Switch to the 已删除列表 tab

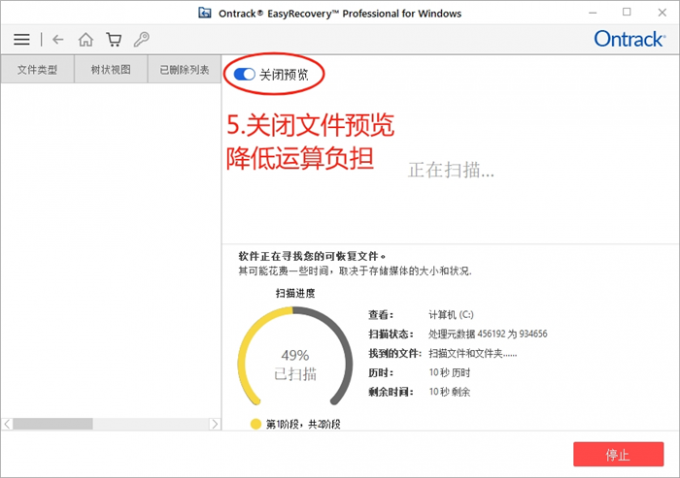184,69
